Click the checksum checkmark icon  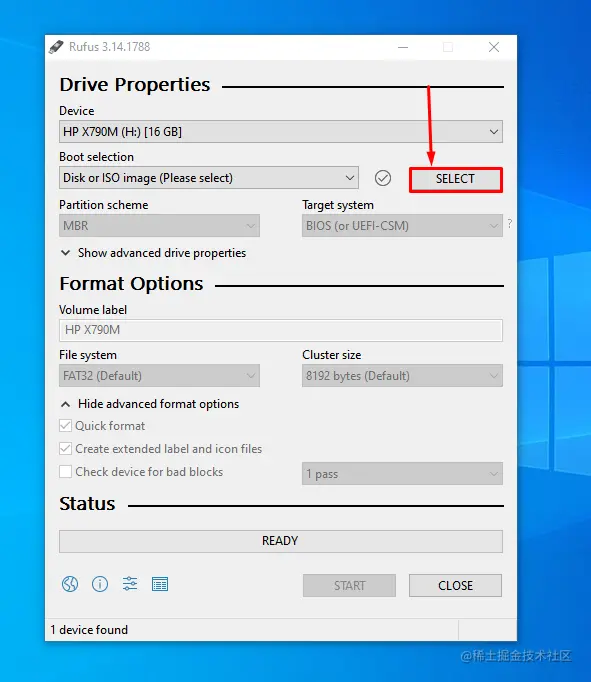point(383,178)
